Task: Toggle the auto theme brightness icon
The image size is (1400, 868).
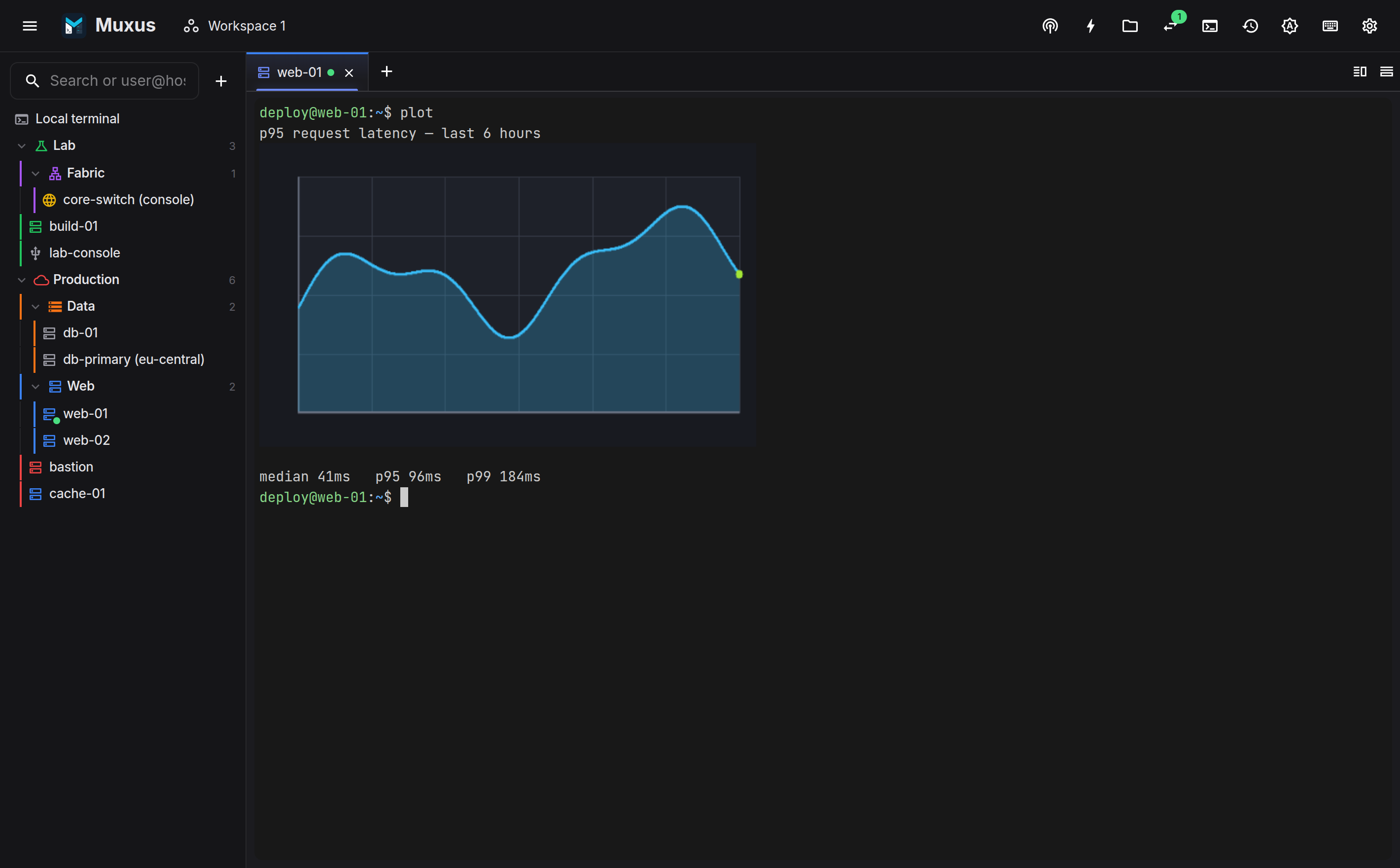Action: point(1290,26)
